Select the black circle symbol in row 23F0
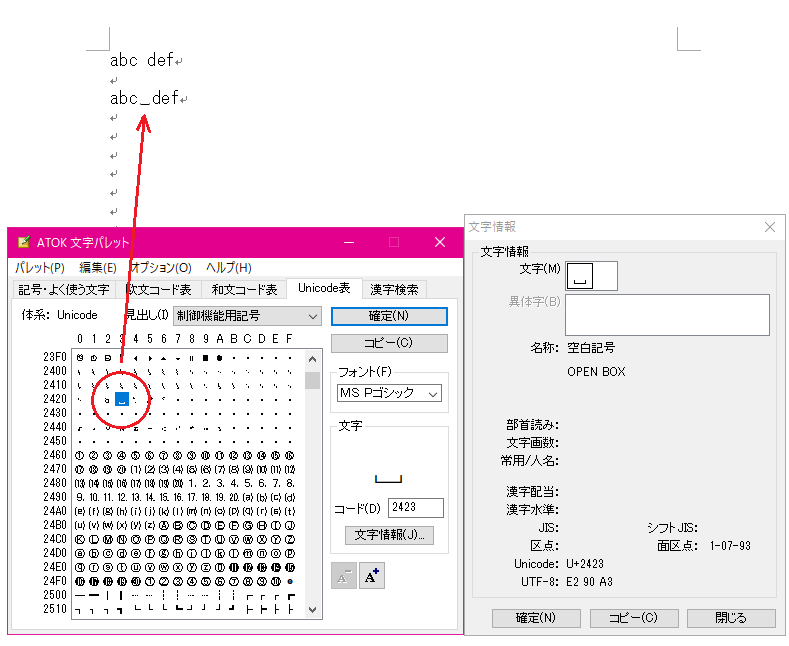The height and width of the screenshot is (646, 789). point(219,358)
